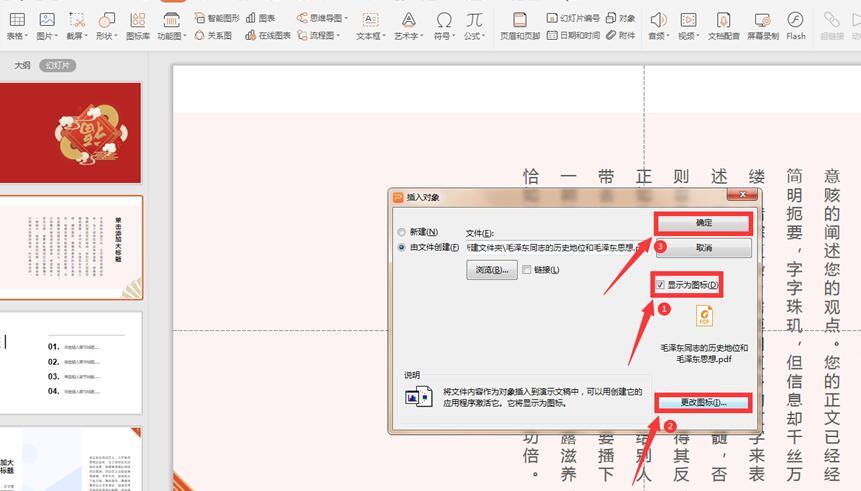Click the 对象 object button in ribbon

pos(620,18)
